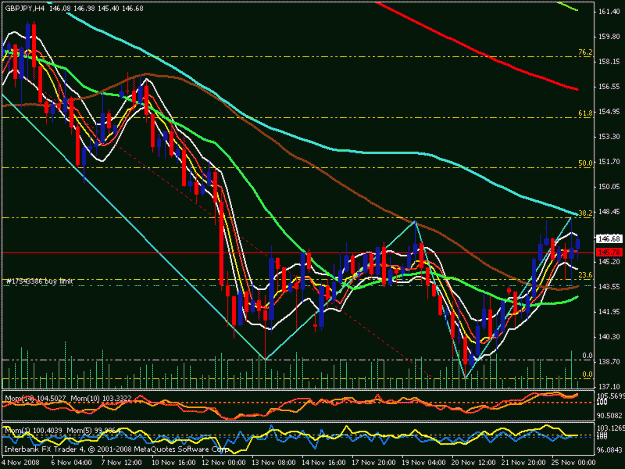This screenshot has width=625, height=469.
Task: Click the Mom(10) 103.3322 indicator label
Action: coord(101,398)
